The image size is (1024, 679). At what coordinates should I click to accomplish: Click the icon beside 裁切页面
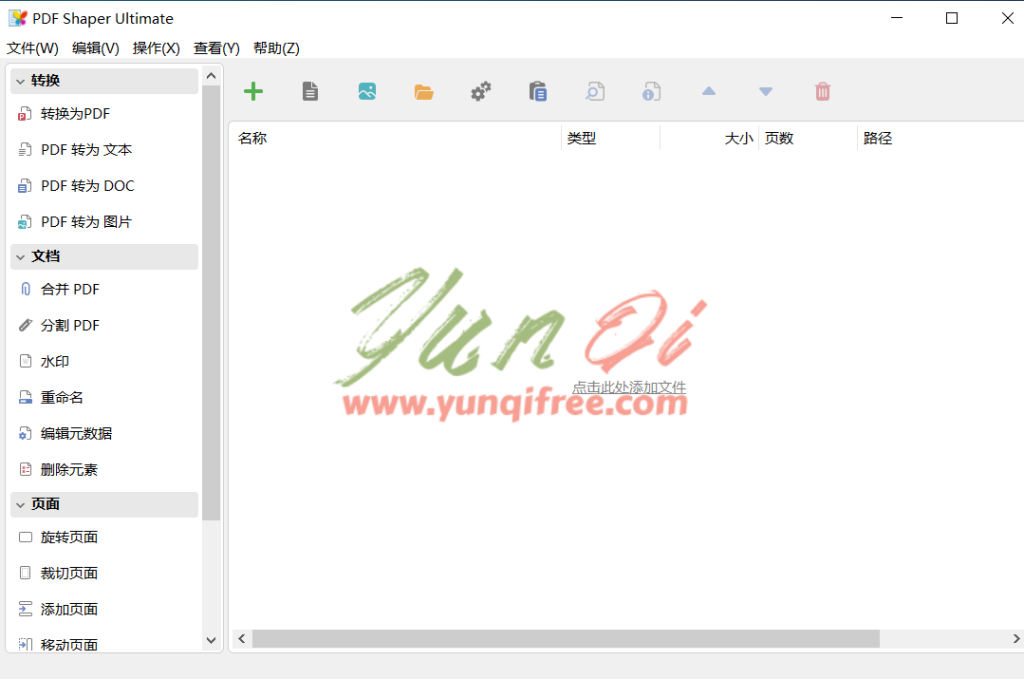click(25, 573)
